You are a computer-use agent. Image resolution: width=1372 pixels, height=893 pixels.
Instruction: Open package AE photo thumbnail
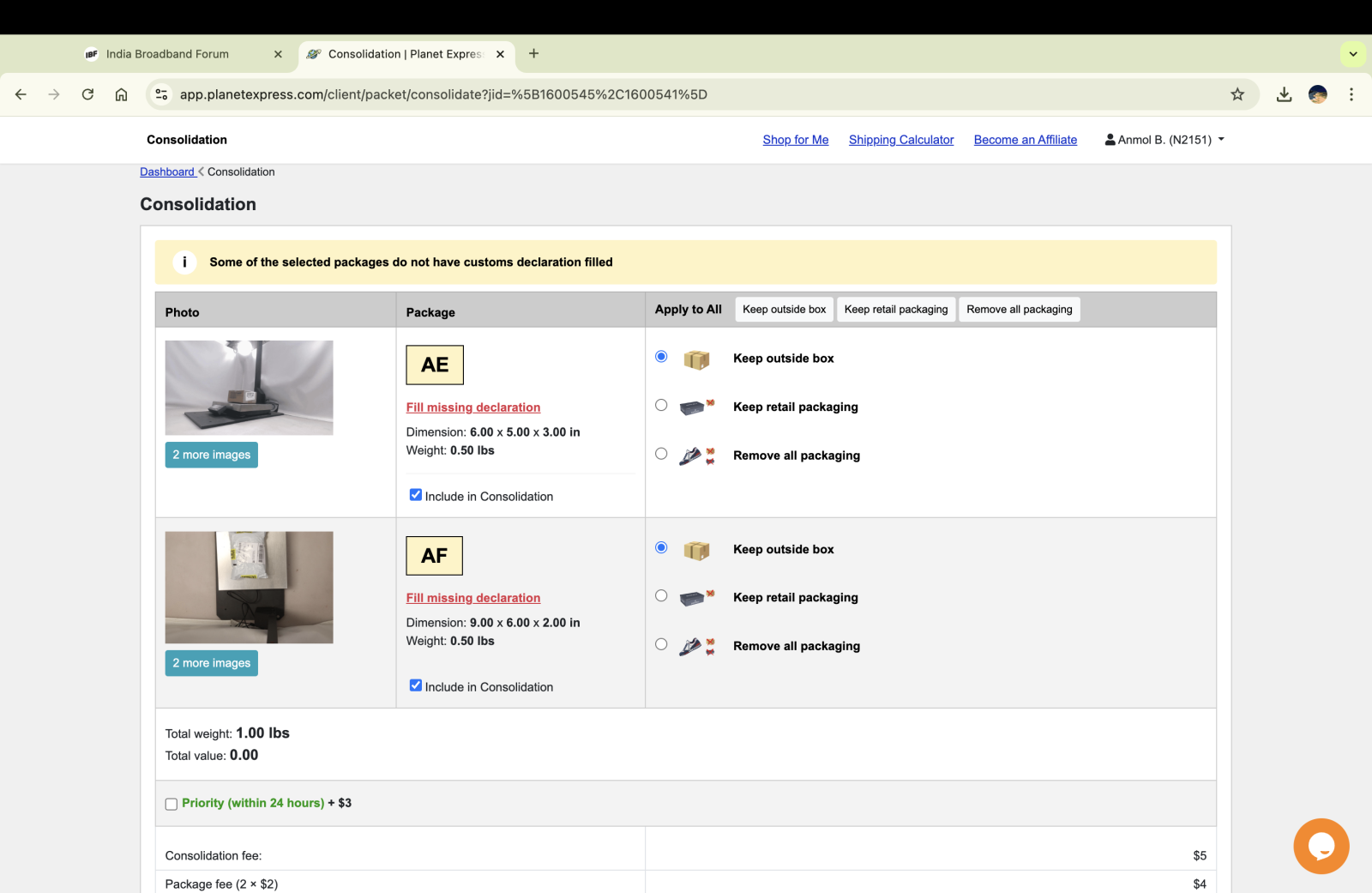tap(250, 388)
